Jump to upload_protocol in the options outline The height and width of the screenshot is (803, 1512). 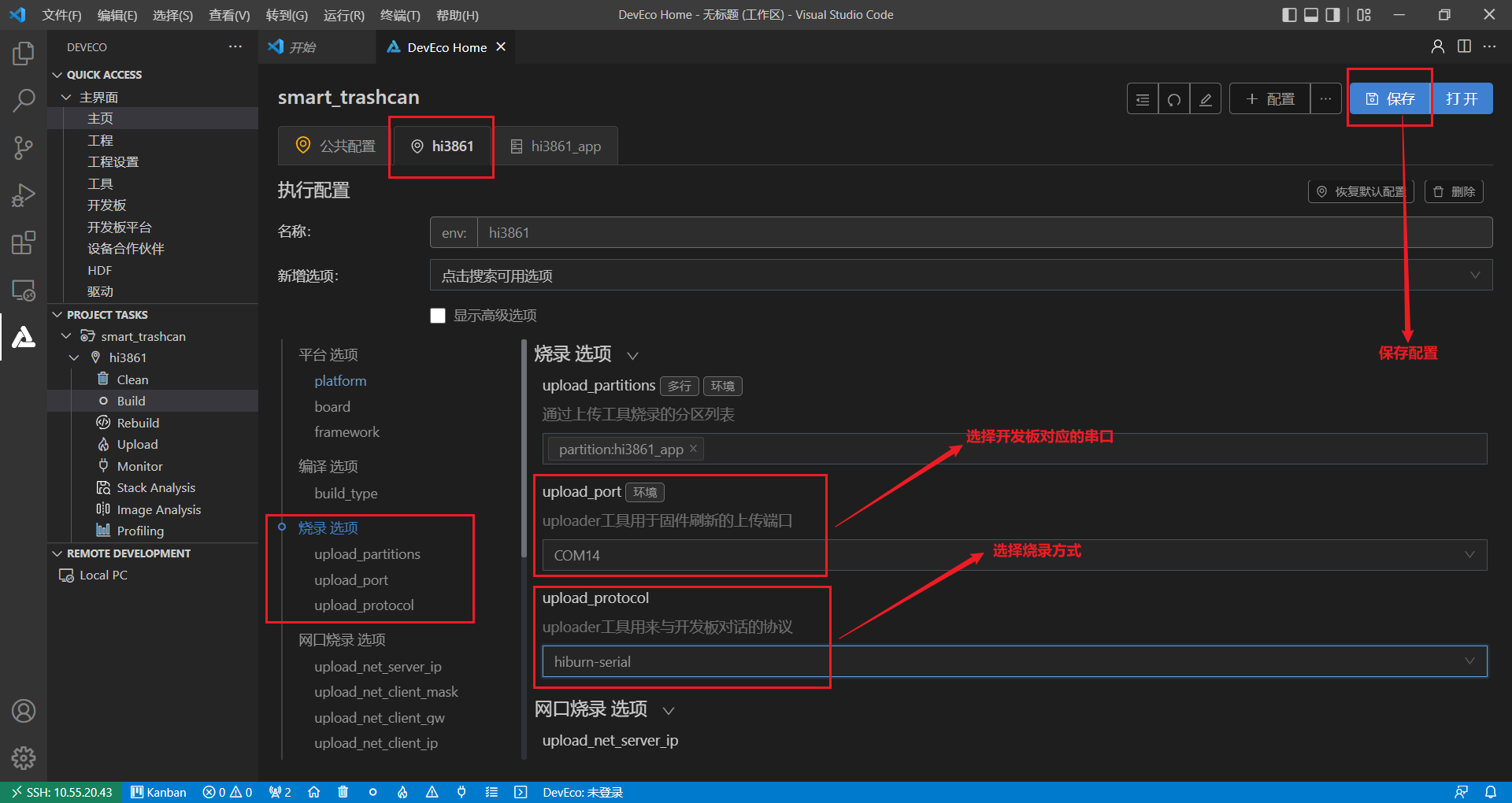click(x=364, y=605)
